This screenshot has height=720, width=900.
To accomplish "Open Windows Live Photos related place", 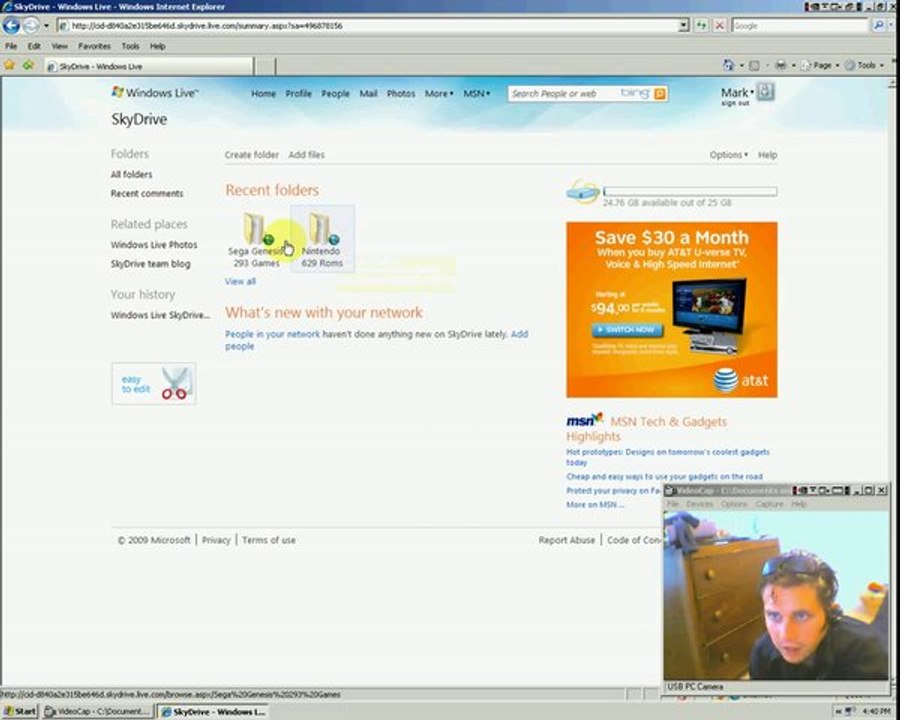I will click(154, 245).
